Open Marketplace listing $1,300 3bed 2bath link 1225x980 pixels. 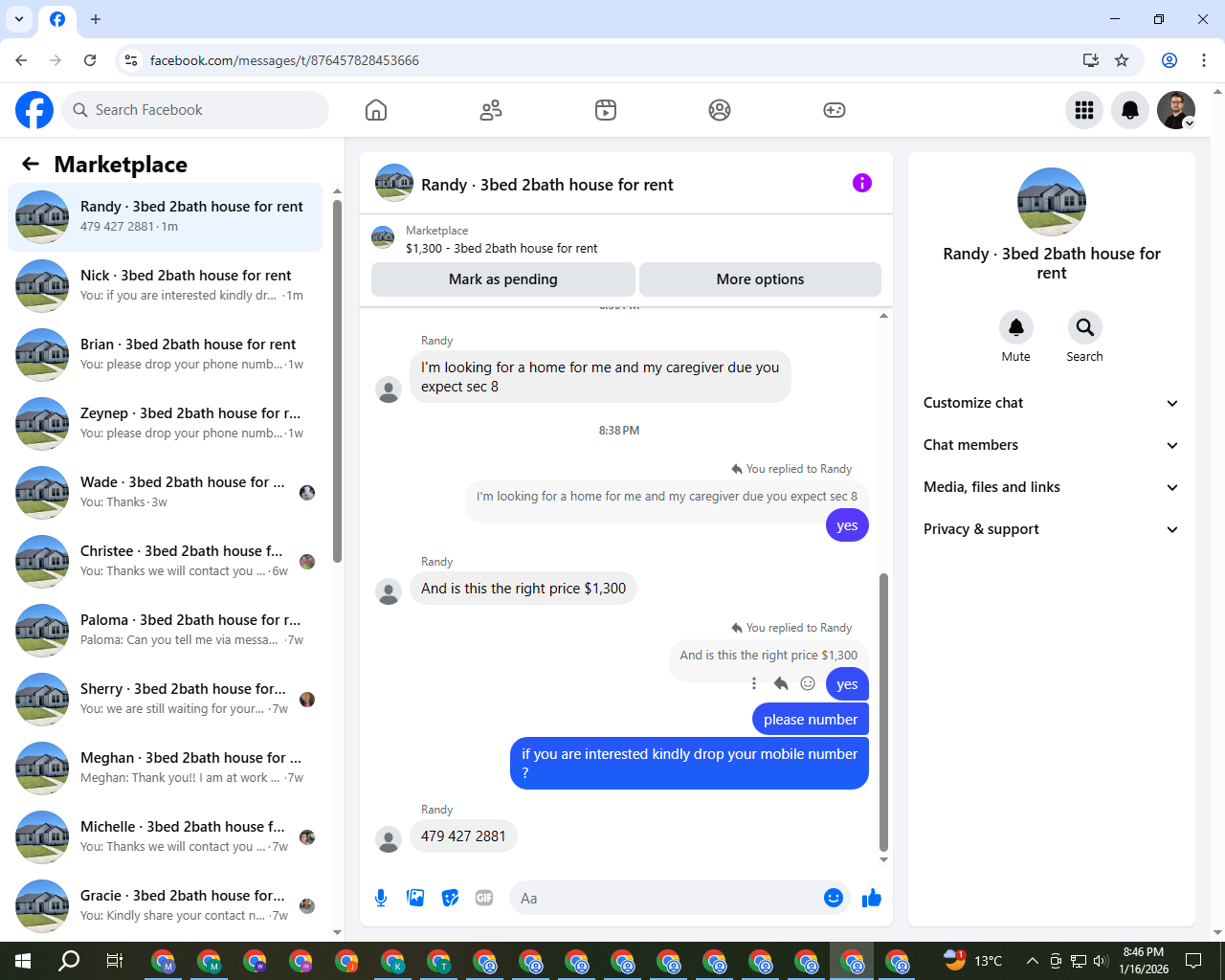click(501, 248)
